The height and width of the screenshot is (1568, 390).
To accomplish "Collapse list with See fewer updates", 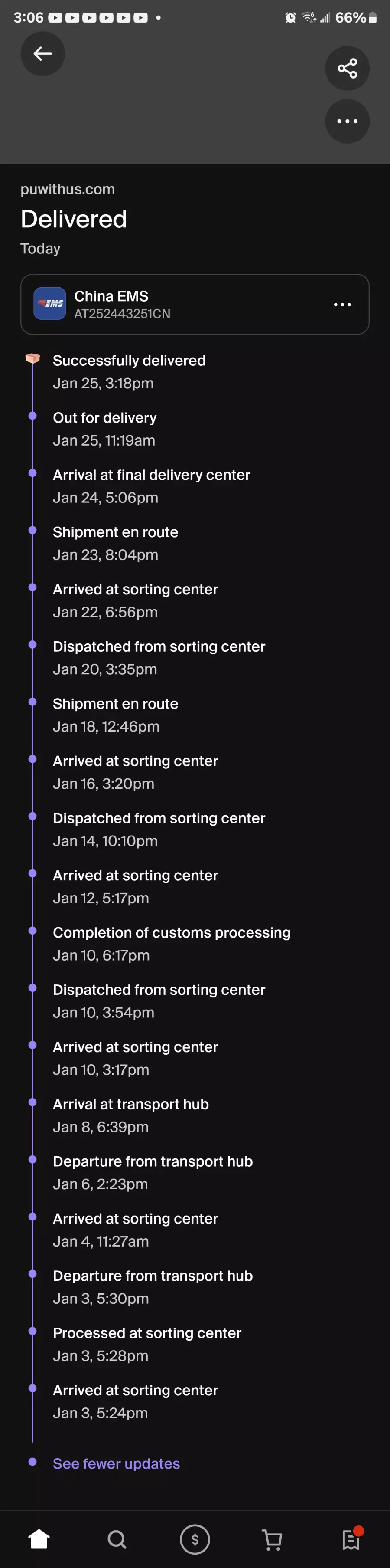I will [x=116, y=1463].
